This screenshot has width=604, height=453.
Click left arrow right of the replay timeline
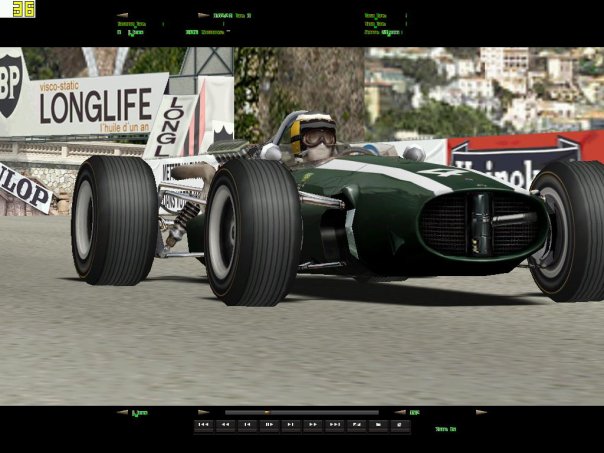(x=399, y=412)
